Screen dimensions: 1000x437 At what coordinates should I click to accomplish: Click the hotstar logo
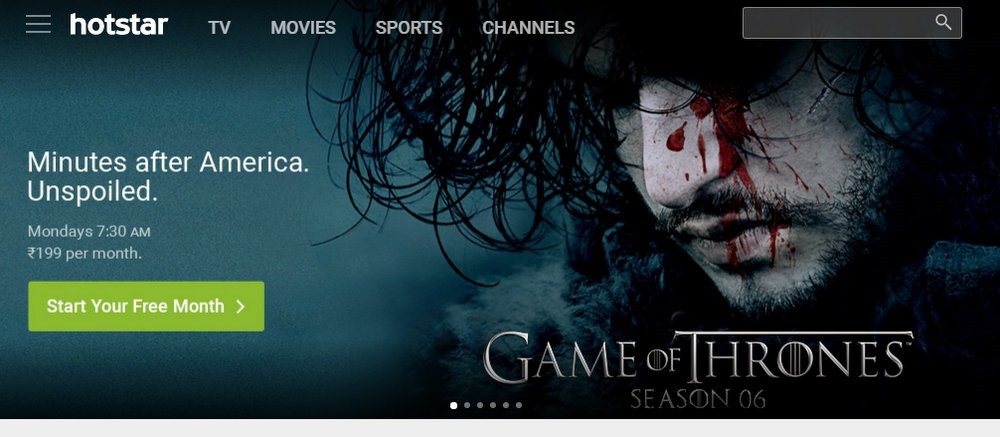[x=119, y=25]
